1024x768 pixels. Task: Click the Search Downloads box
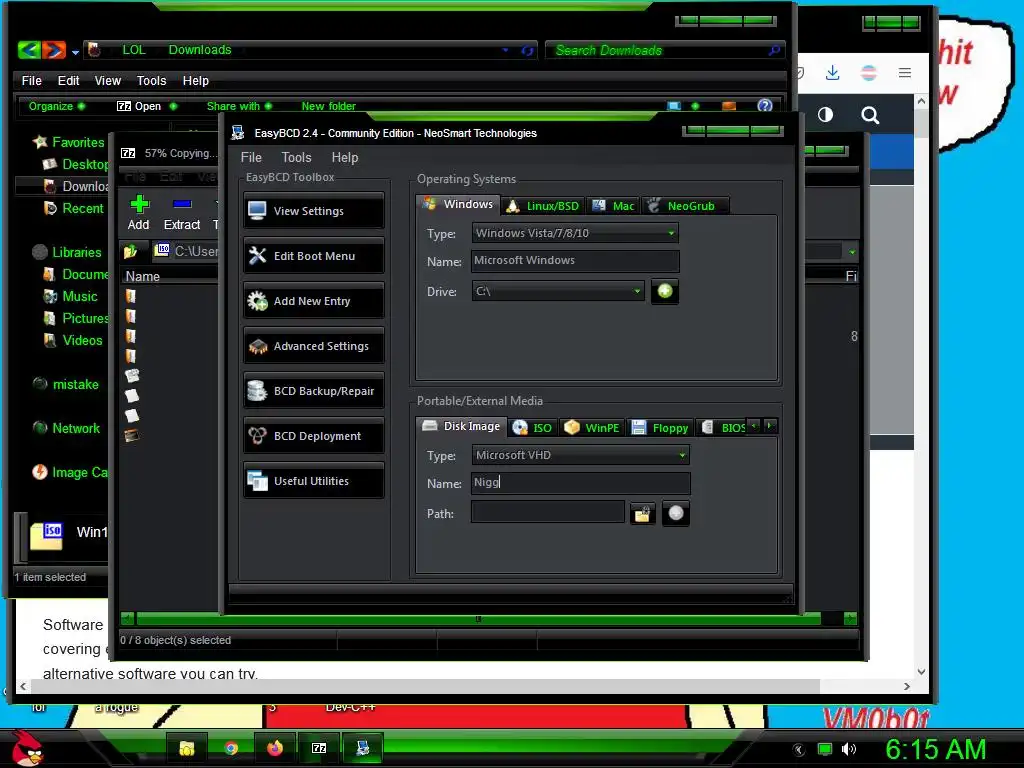(665, 50)
